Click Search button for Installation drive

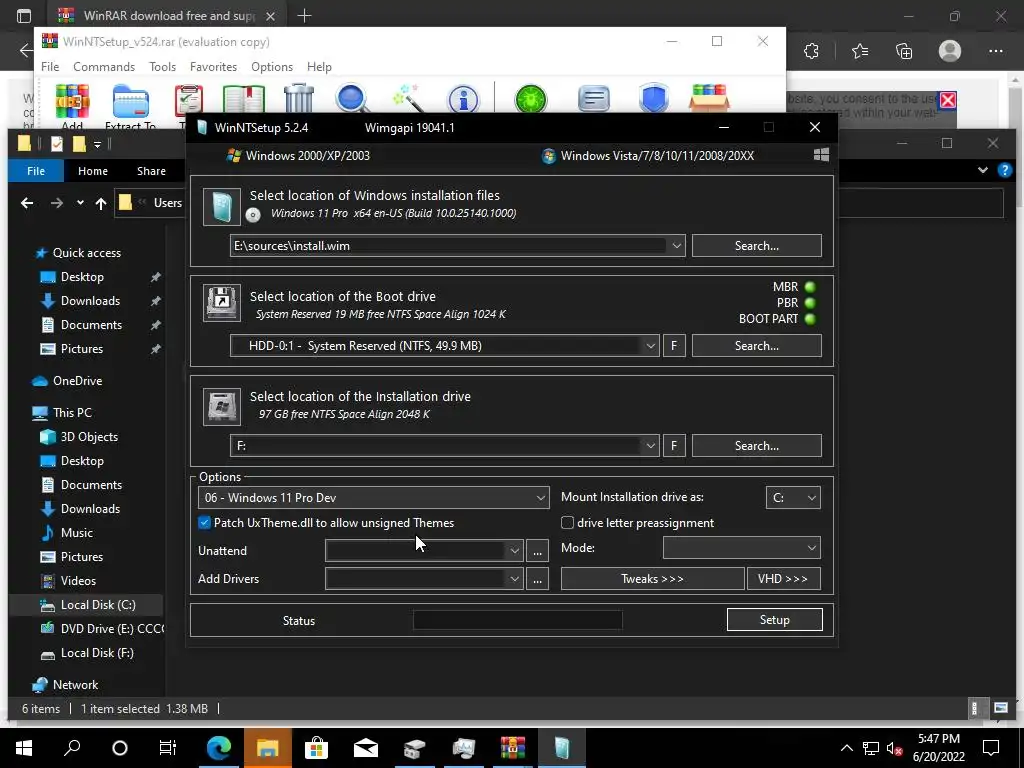tap(757, 445)
